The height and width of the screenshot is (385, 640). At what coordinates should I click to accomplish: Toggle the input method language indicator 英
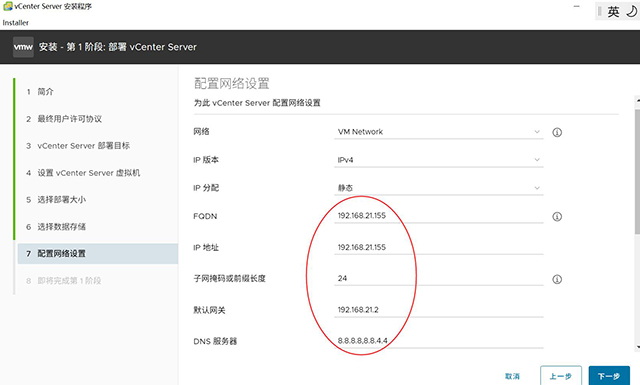tap(613, 11)
